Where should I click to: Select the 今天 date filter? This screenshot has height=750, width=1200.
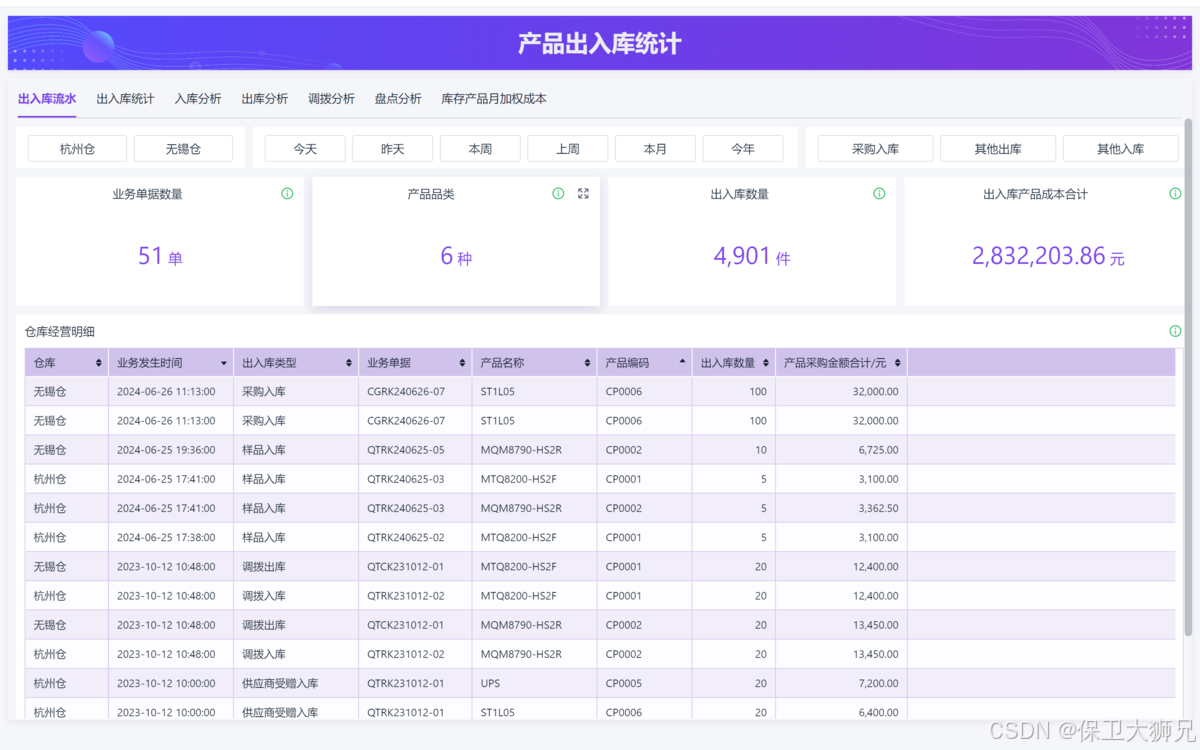[305, 149]
